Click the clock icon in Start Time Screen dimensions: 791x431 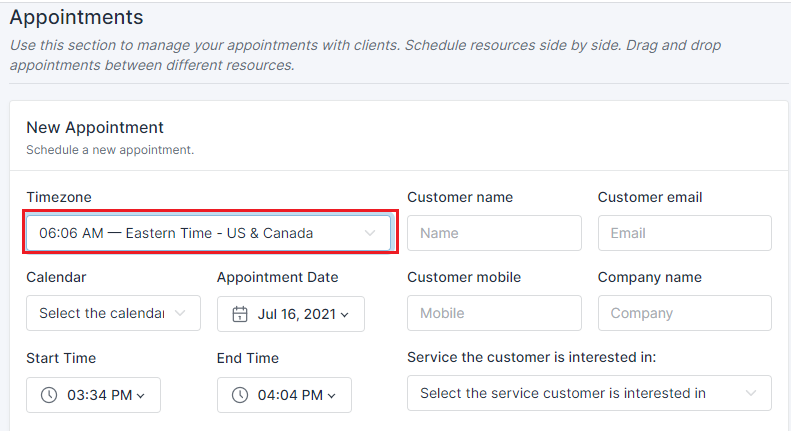(49, 395)
